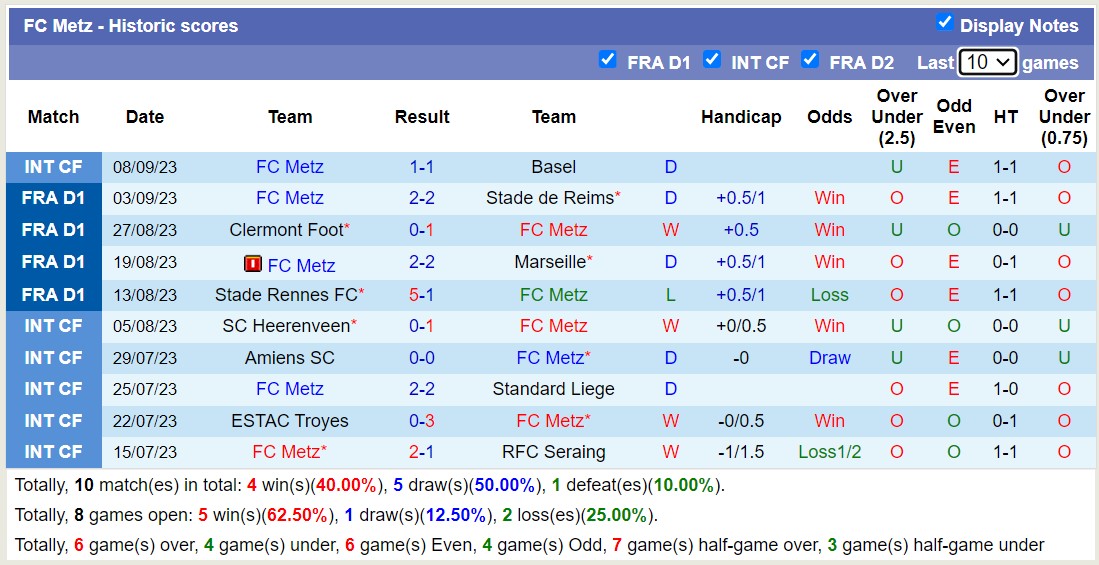Open Stade de Reims team page
1099x565 pixels.
coord(549,198)
